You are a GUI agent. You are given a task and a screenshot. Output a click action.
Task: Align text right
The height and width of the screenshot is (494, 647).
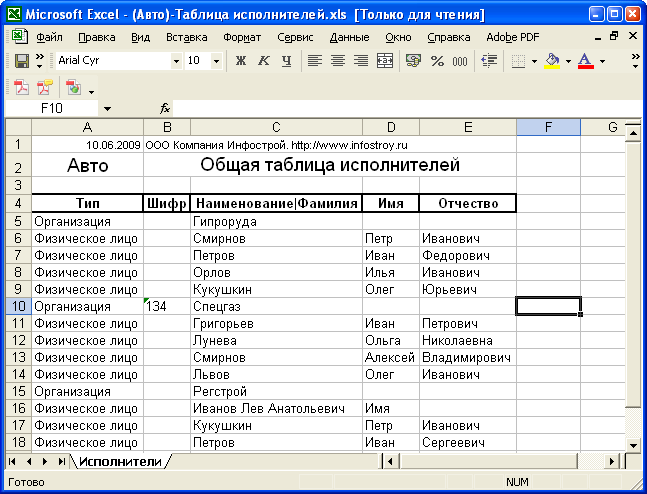(360, 61)
